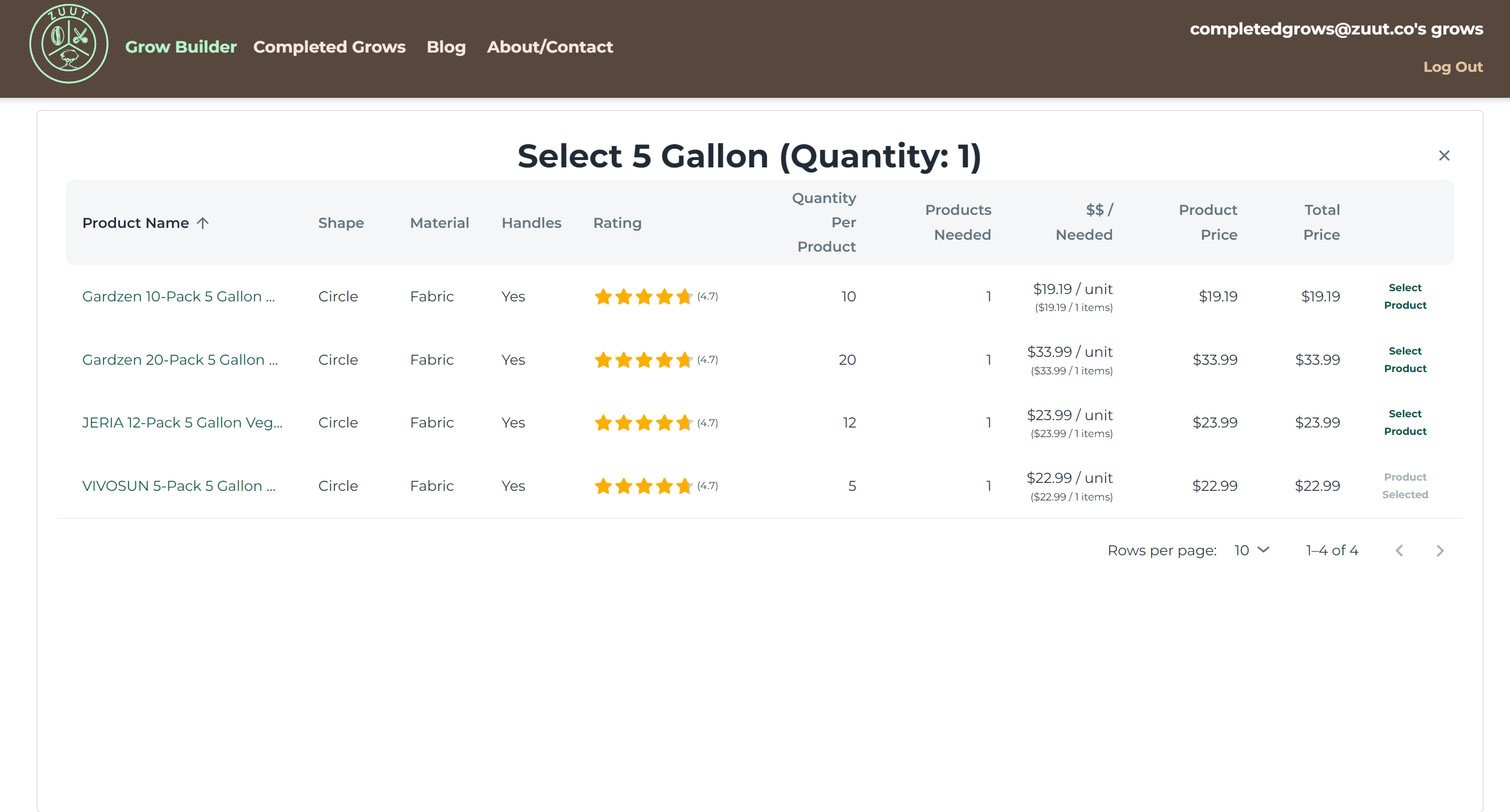Viewport: 1510px width, 812px height.
Task: Click completedgrows@zuut.co's grows link
Action: 1336,29
